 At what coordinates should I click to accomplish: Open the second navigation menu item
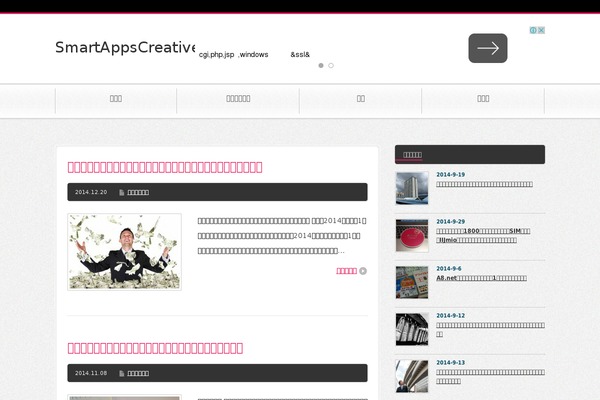point(238,99)
